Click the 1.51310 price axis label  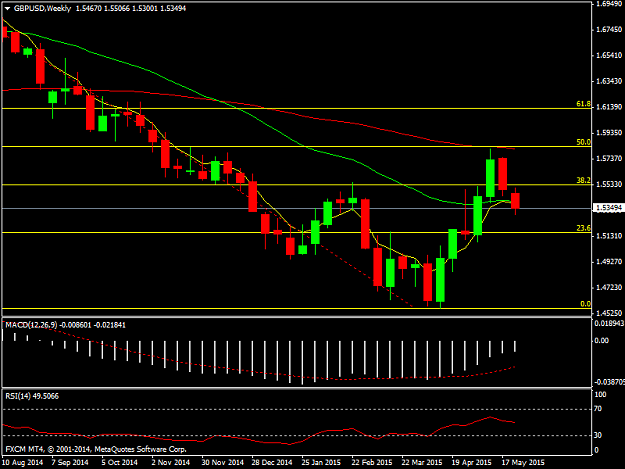[x=609, y=235]
